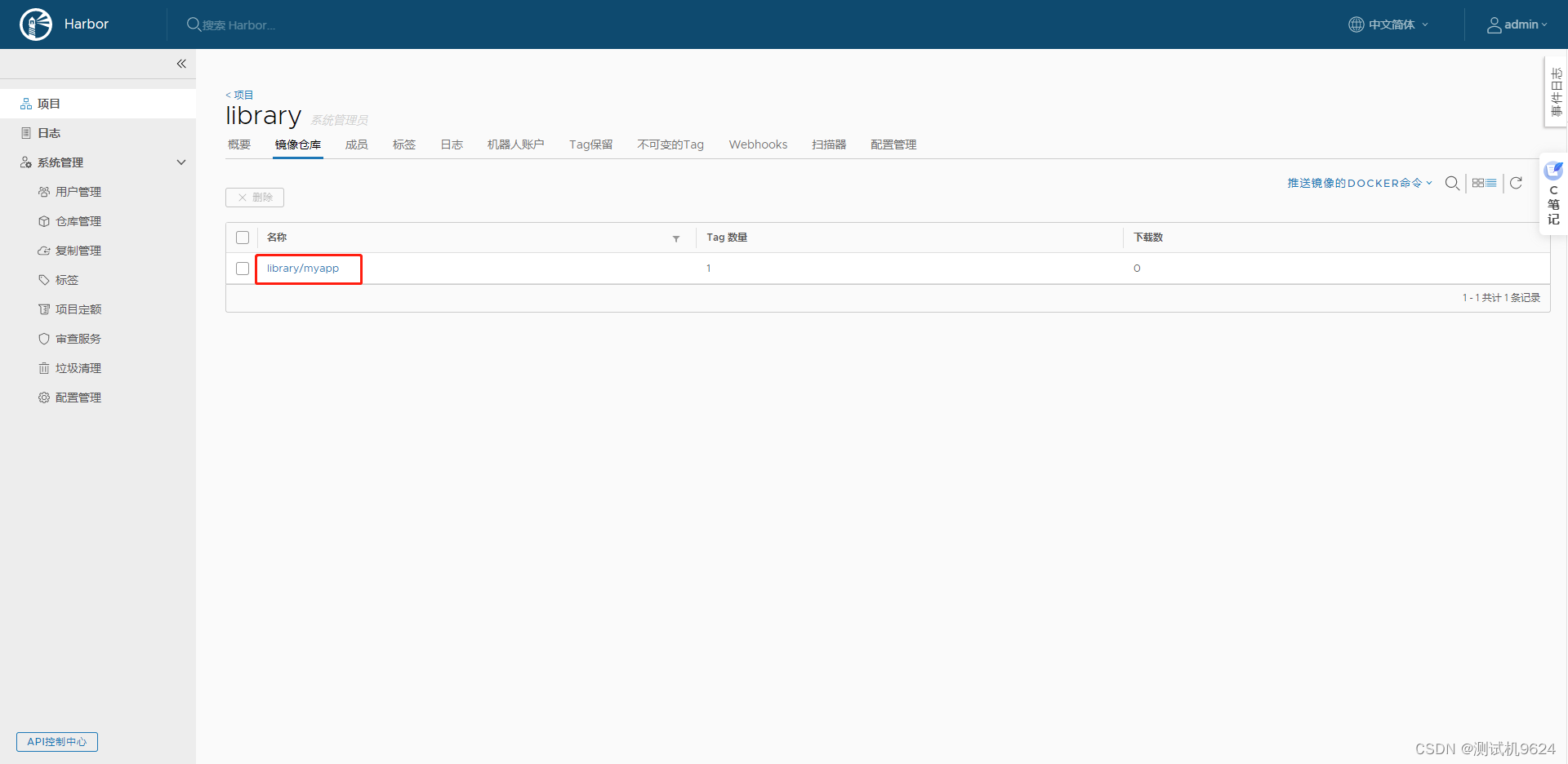The image size is (1568, 764).
Task: Click the Tag count 1 link
Action: pos(709,269)
